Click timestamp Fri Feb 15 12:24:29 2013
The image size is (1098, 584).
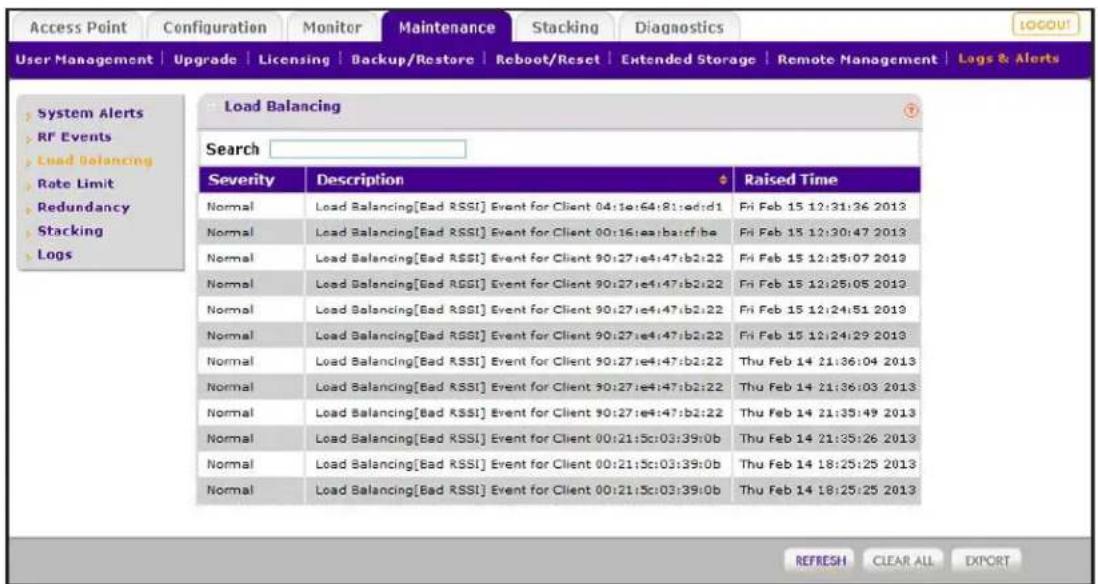[823, 335]
